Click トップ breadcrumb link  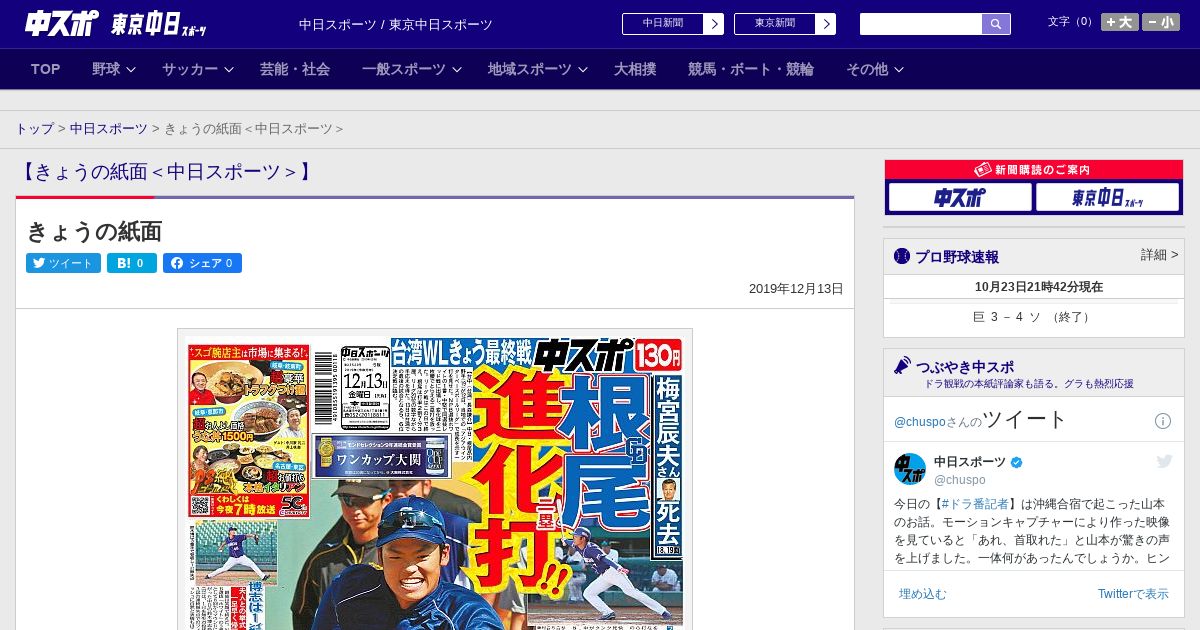pyautogui.click(x=35, y=129)
